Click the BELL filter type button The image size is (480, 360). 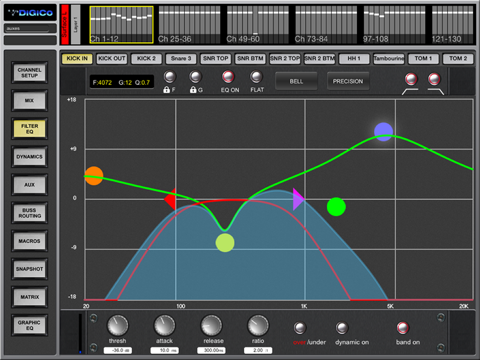tap(296, 81)
